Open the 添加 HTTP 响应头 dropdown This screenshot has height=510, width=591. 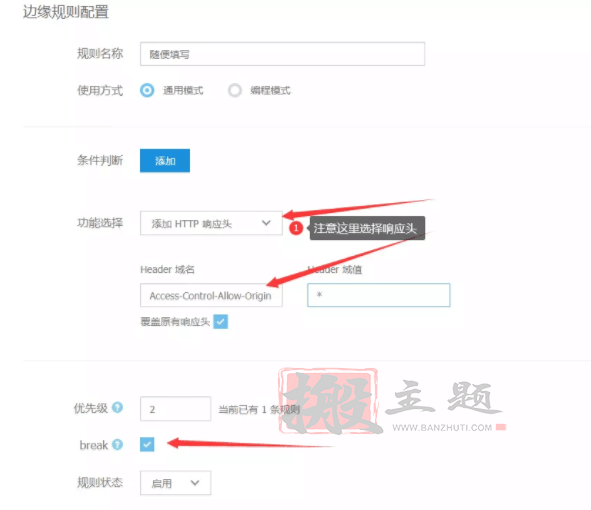coord(211,223)
